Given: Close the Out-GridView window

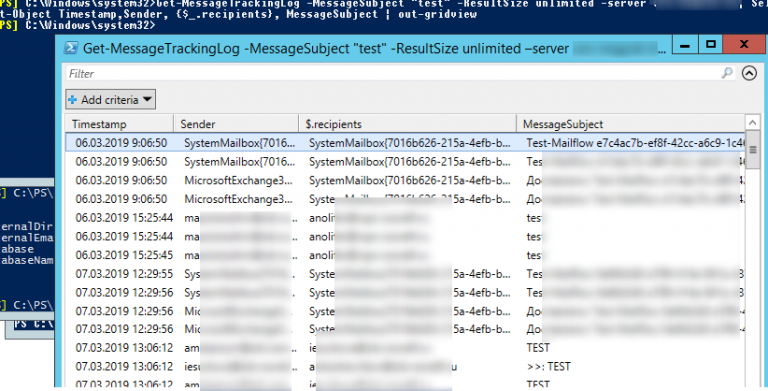Looking at the screenshot, I should tap(744, 45).
